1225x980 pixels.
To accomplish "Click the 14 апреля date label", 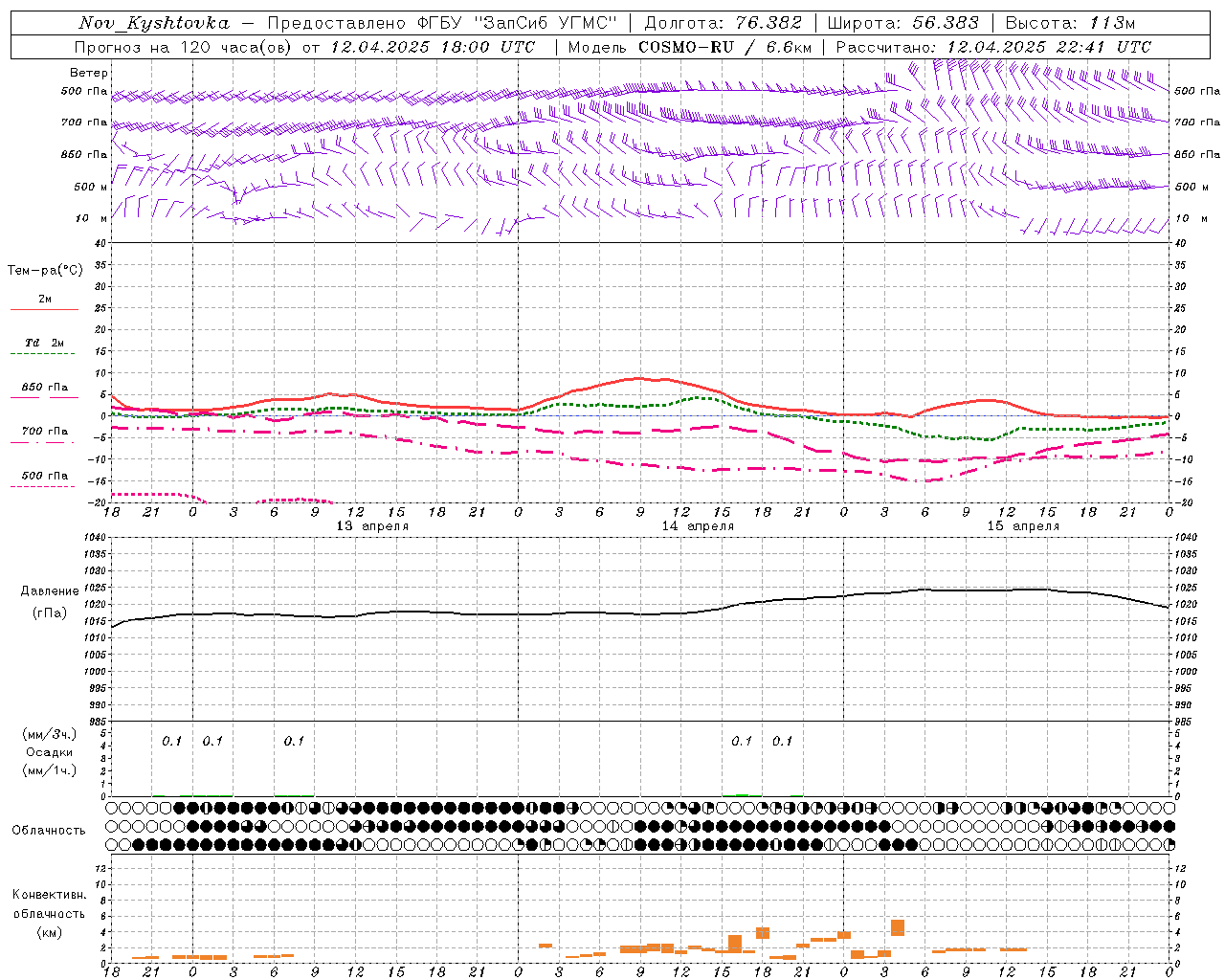I will pyautogui.click(x=698, y=526).
